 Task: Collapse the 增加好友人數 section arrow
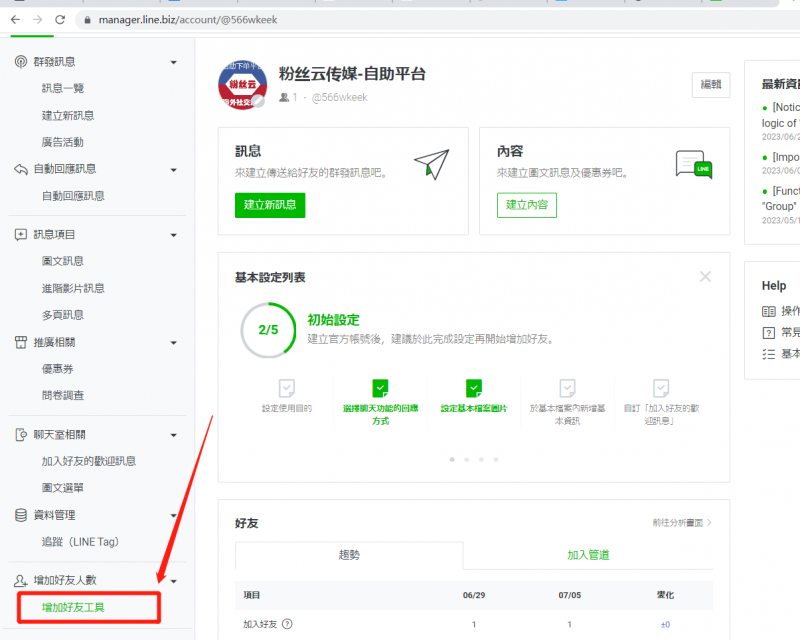[x=173, y=581]
